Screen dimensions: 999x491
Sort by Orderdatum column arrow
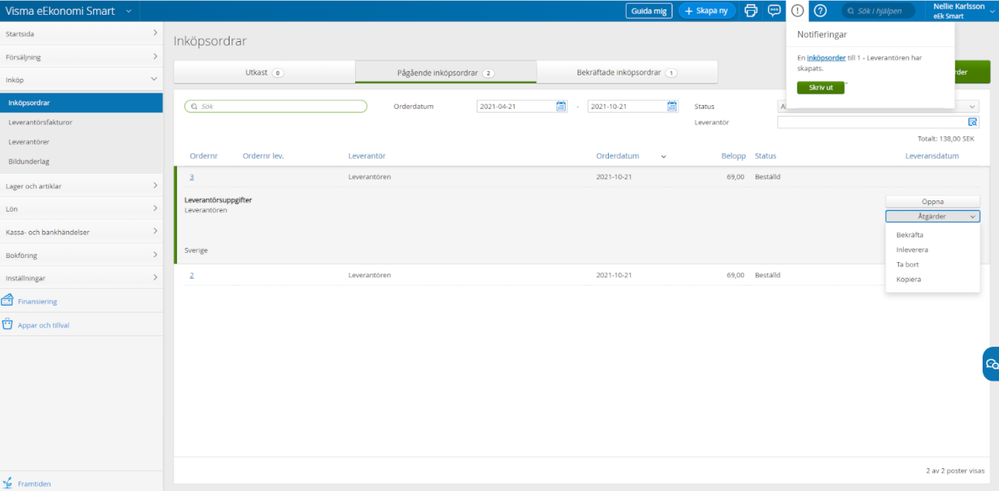664,157
